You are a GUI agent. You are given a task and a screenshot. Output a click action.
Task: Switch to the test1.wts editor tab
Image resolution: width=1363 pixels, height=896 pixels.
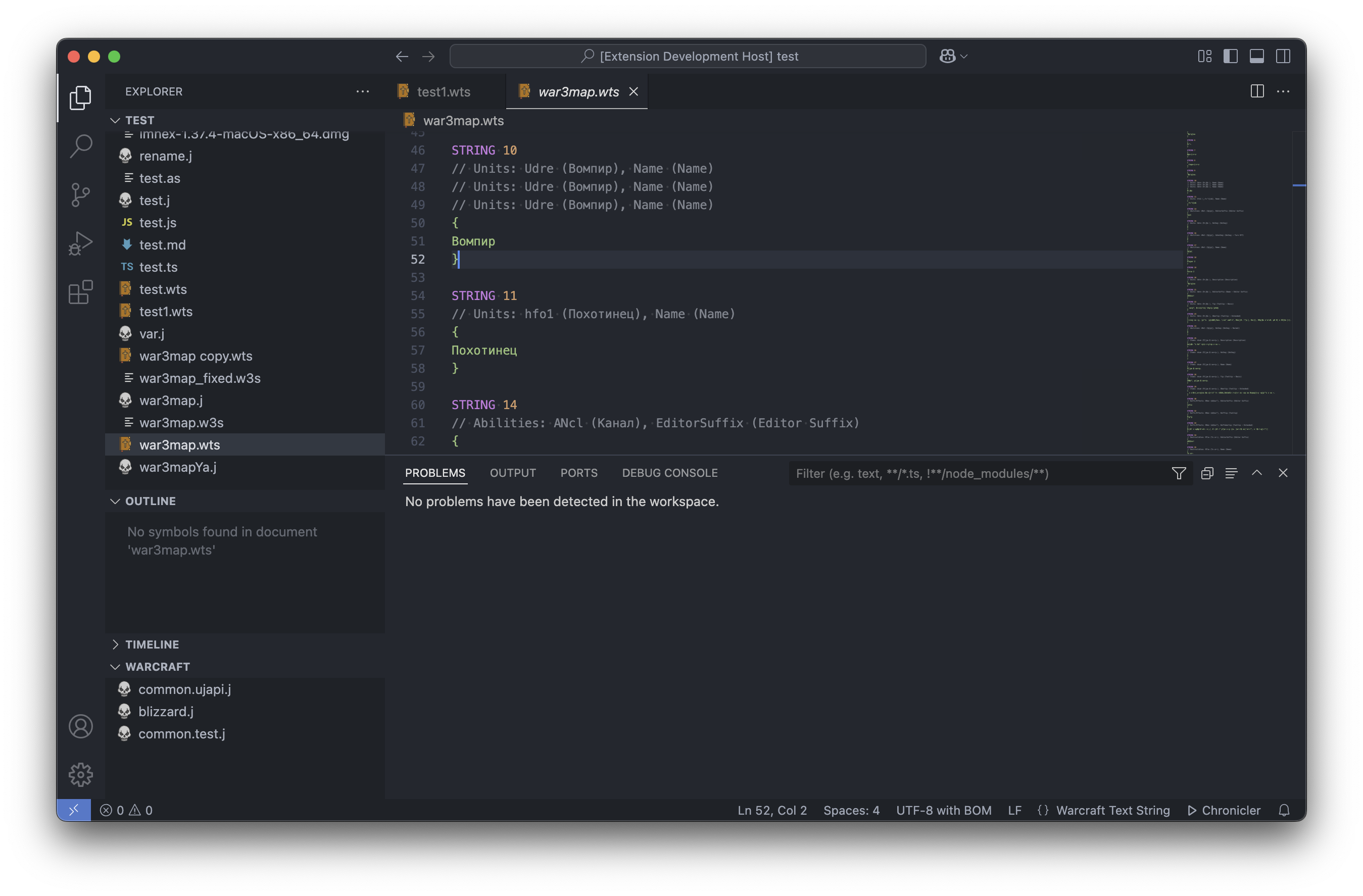coord(443,91)
